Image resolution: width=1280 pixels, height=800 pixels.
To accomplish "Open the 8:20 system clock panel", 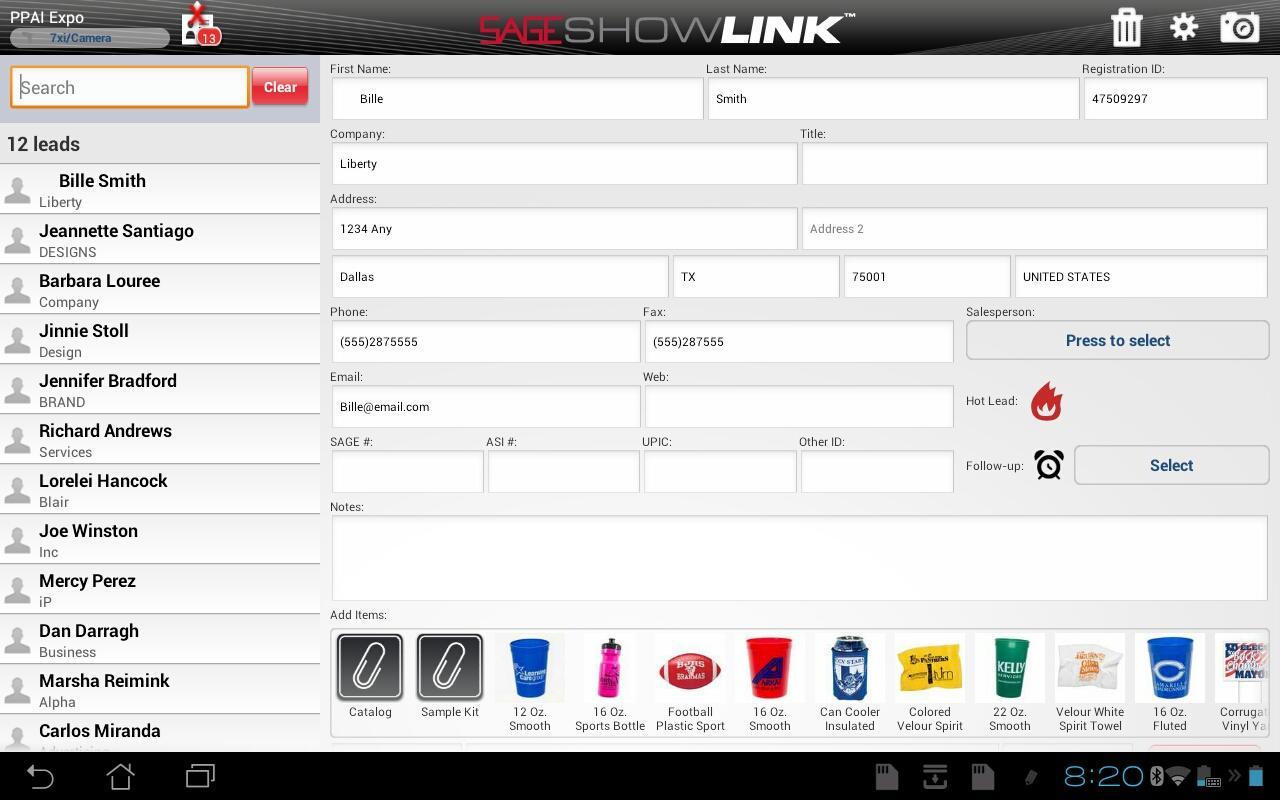I will click(1103, 776).
